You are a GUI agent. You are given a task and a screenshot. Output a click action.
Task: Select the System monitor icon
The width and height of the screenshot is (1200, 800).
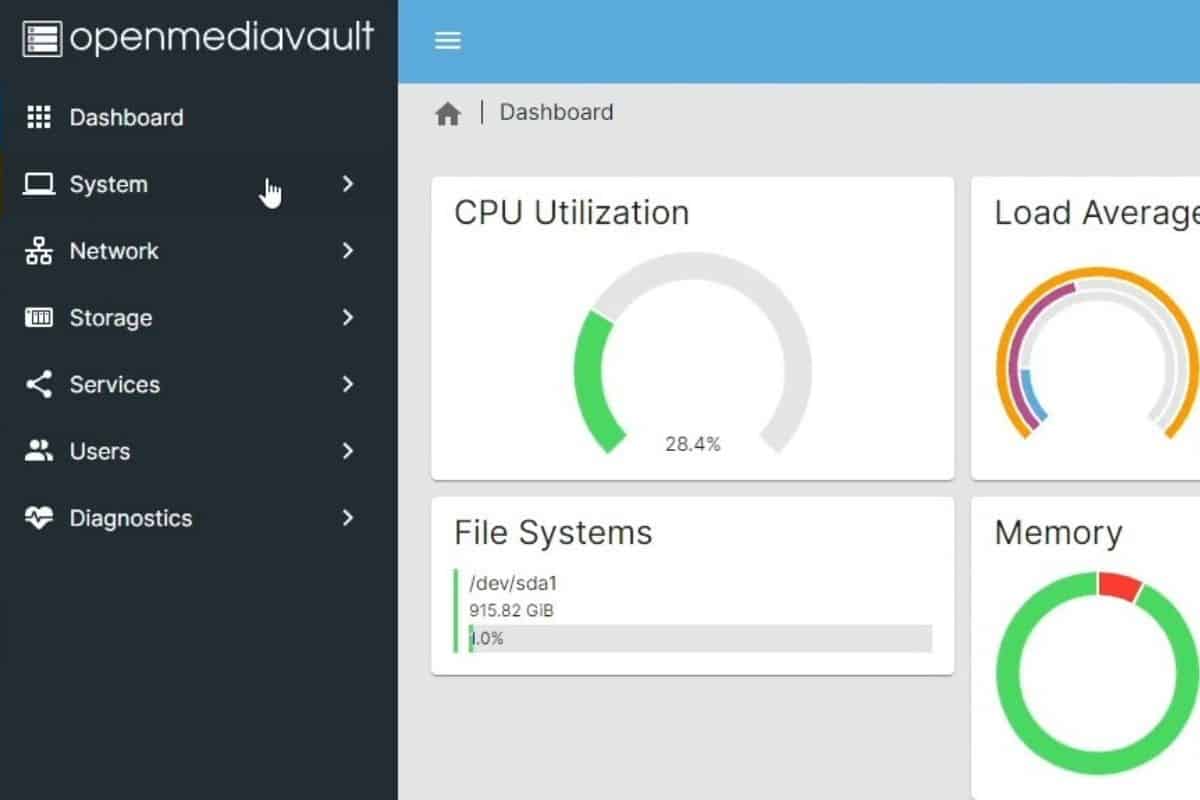[38, 184]
